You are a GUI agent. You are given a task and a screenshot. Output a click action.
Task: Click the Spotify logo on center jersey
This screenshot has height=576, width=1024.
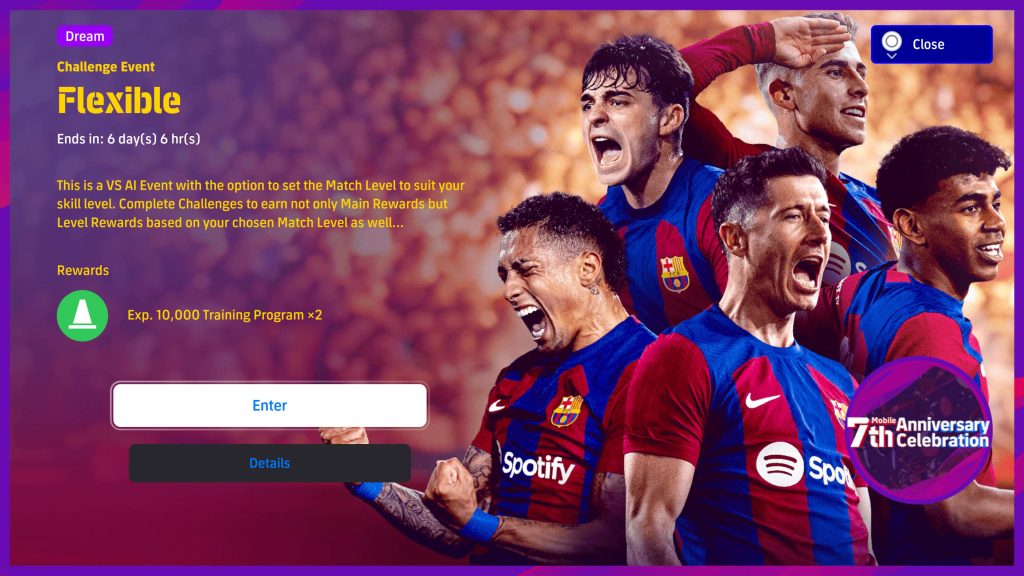(805, 466)
